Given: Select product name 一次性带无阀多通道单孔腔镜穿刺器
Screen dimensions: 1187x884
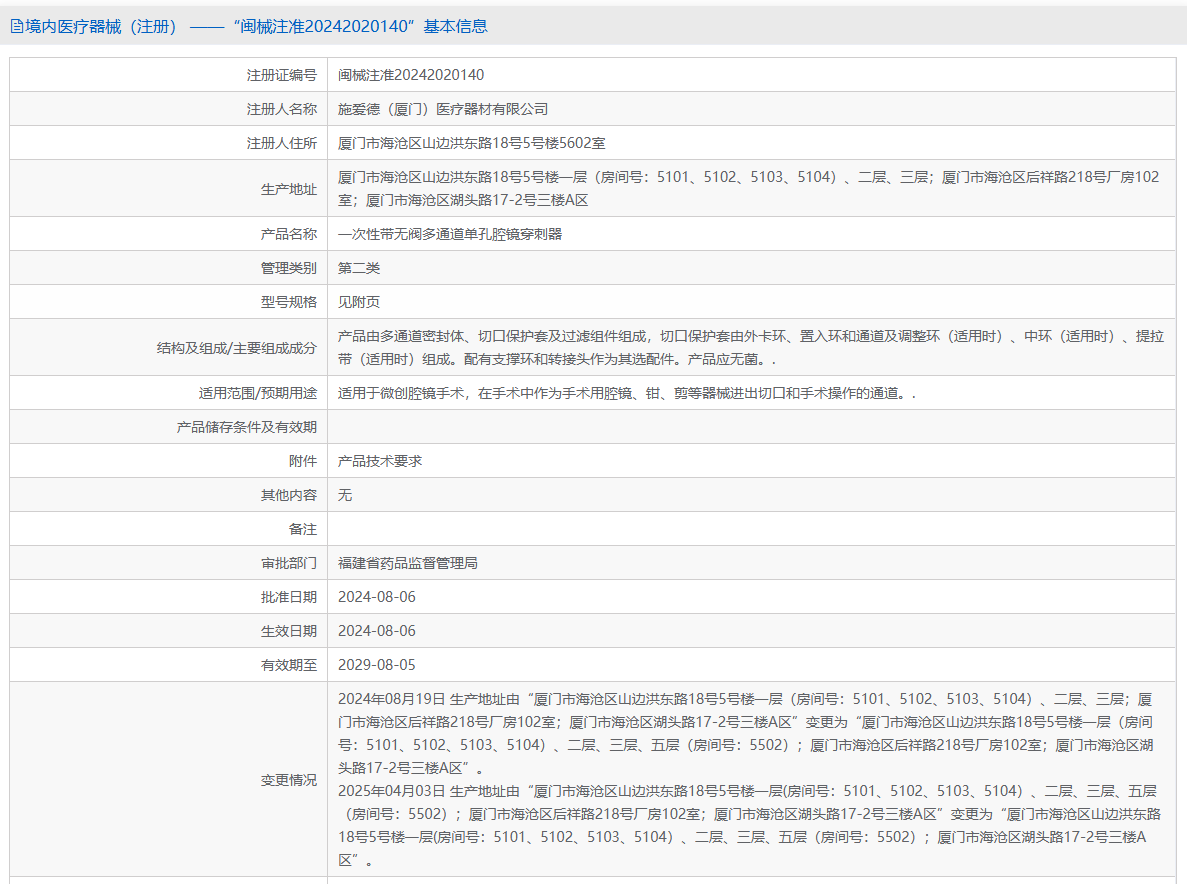Looking at the screenshot, I should (x=450, y=234).
